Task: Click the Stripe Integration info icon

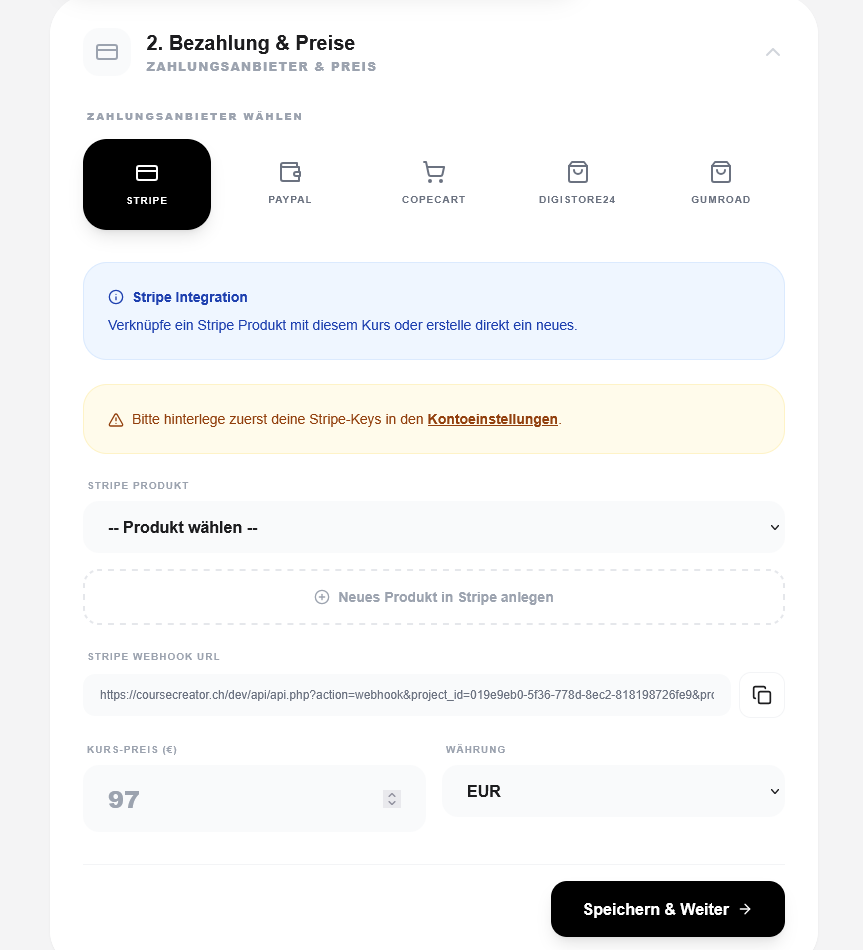Action: coord(116,297)
